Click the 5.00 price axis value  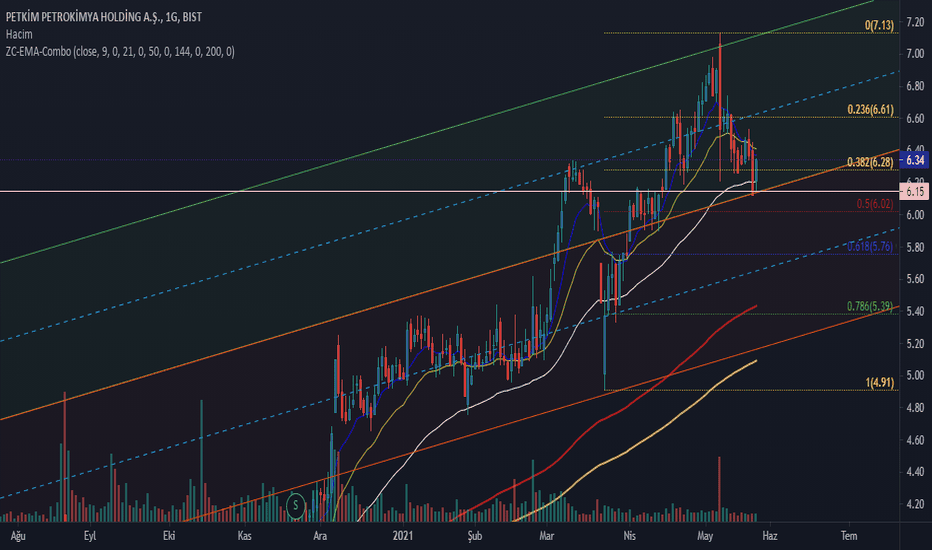tap(915, 375)
